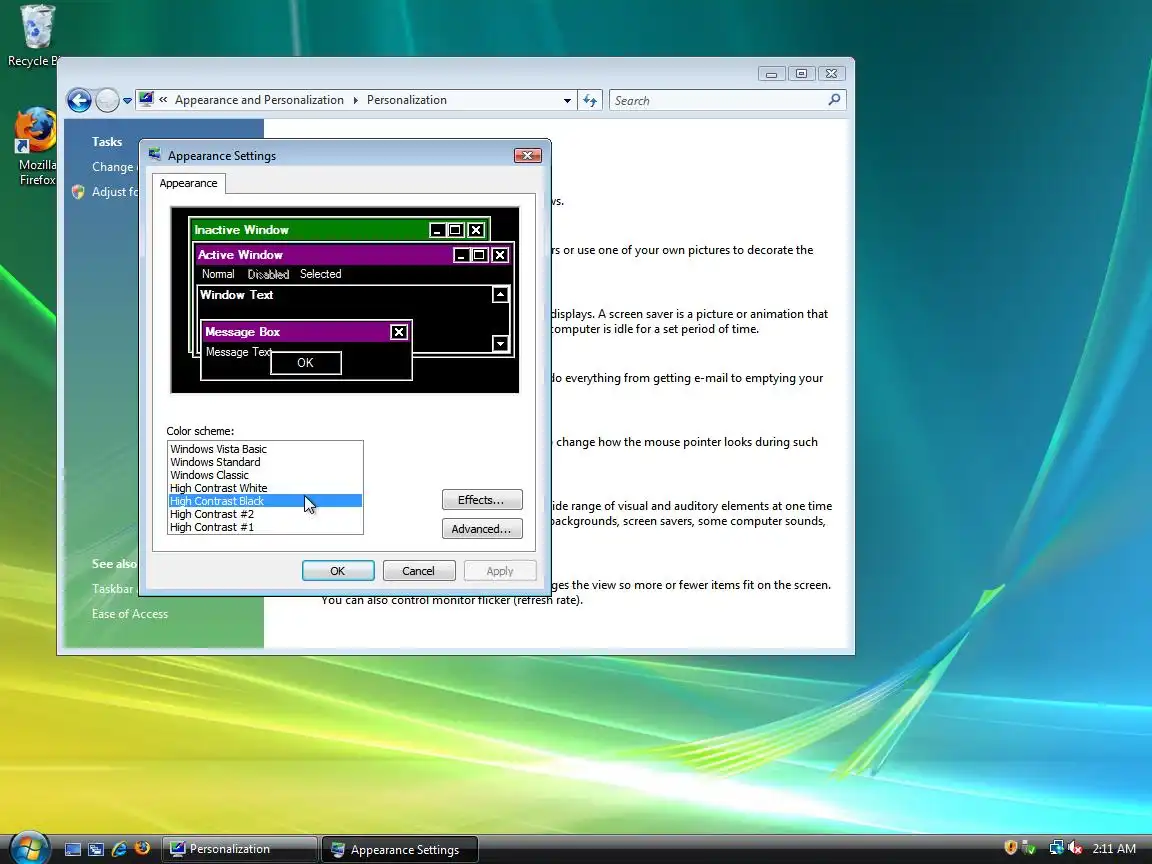
Task: Switch to Appearance Settings taskbar button
Action: (x=400, y=849)
